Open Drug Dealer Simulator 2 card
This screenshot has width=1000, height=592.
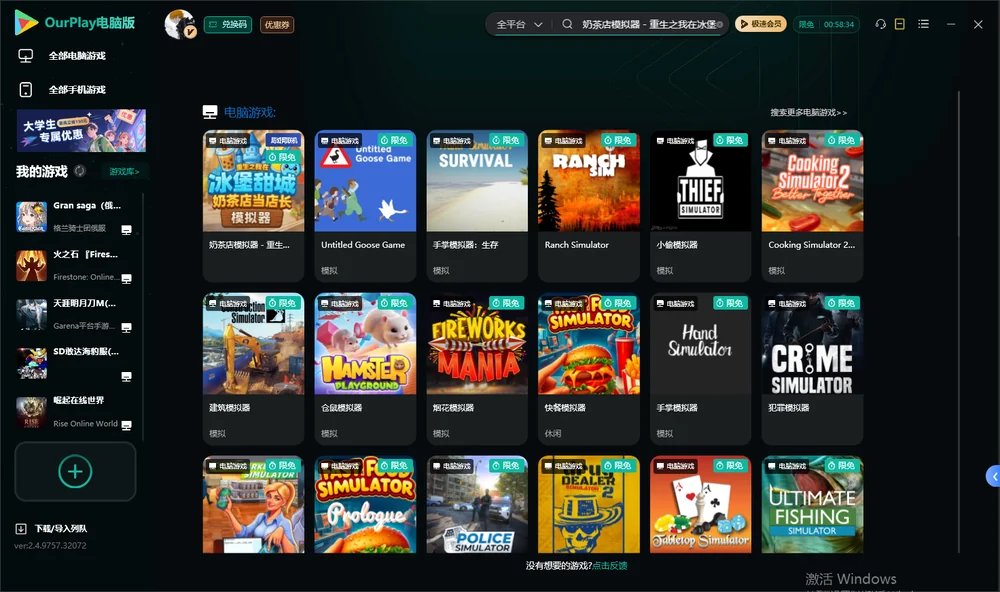coord(589,504)
